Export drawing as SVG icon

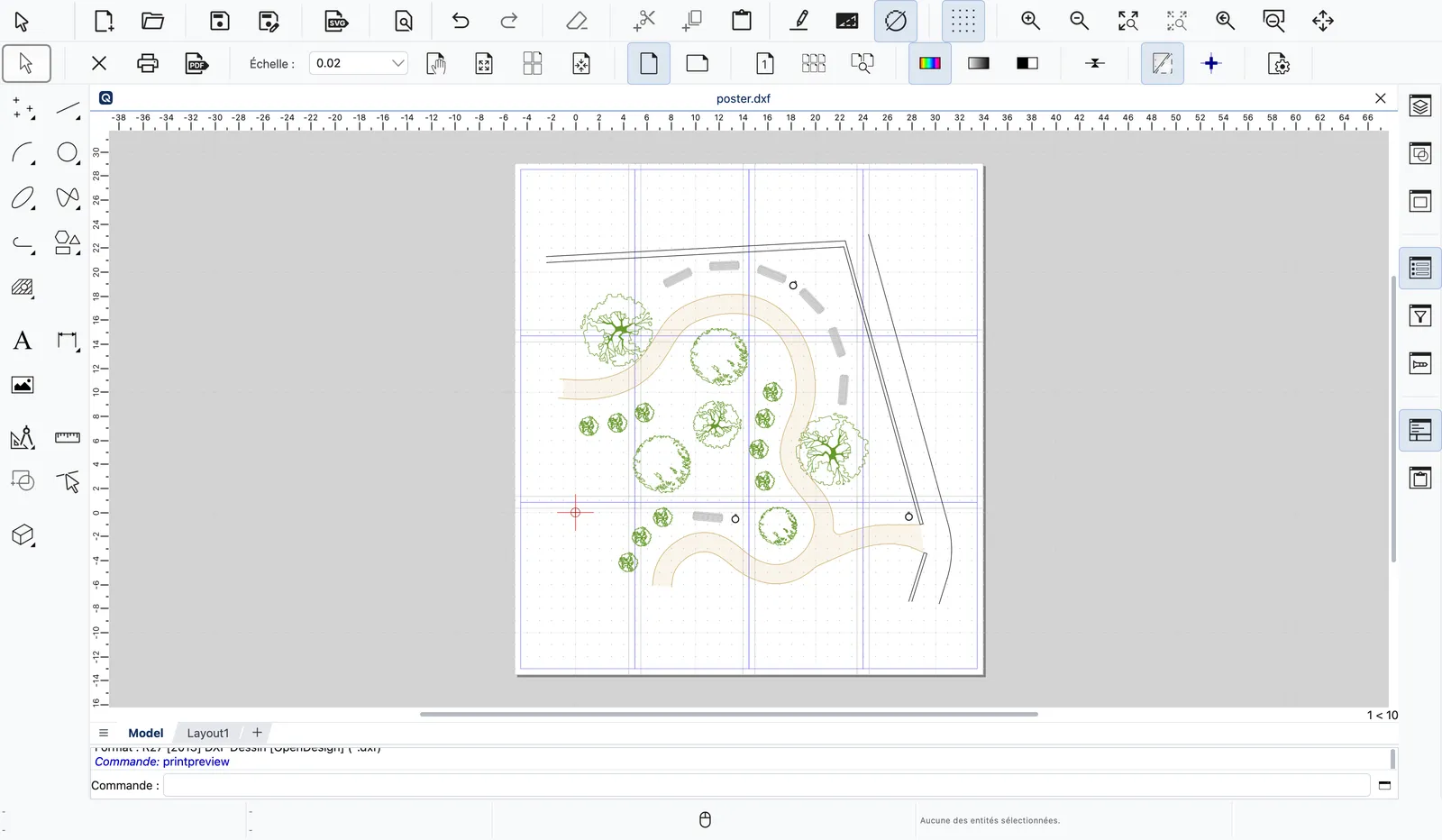pyautogui.click(x=336, y=21)
